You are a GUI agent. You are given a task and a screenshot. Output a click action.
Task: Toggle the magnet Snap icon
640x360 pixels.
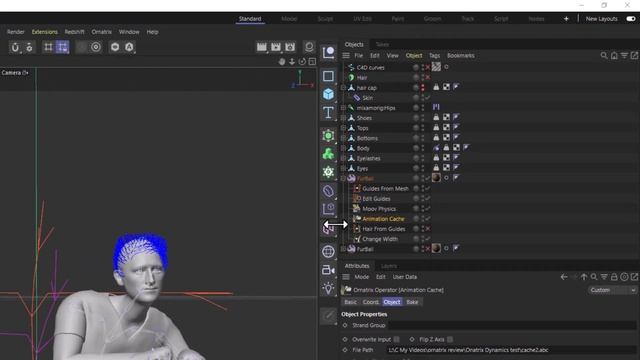click(x=15, y=47)
